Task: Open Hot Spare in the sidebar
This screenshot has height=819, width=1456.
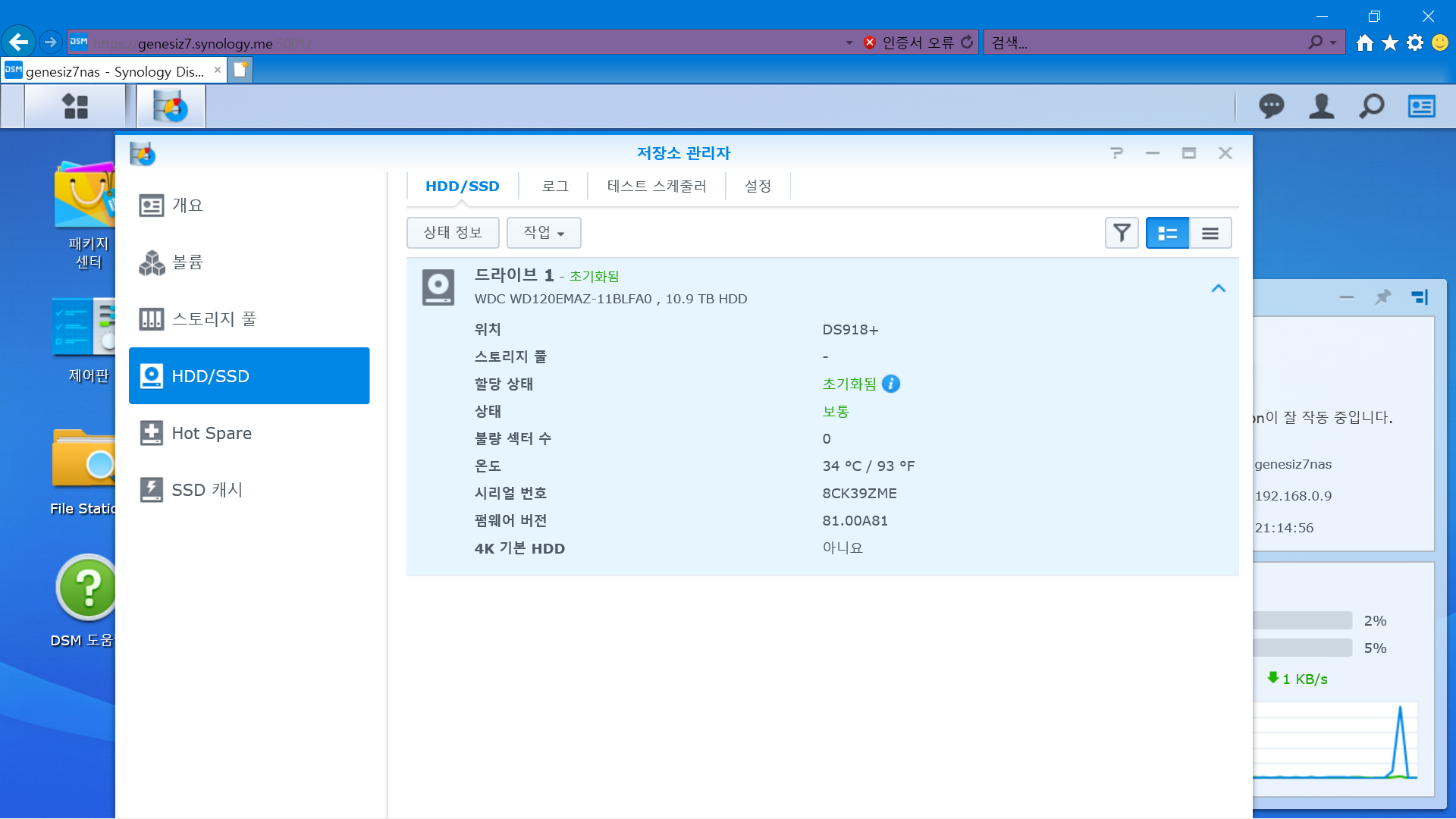Action: pyautogui.click(x=249, y=433)
